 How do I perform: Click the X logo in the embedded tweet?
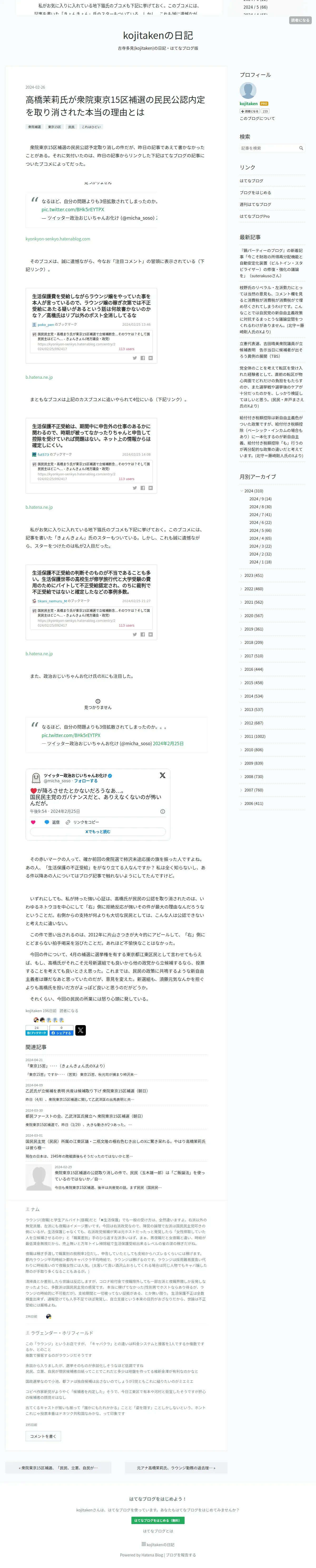coord(162,775)
